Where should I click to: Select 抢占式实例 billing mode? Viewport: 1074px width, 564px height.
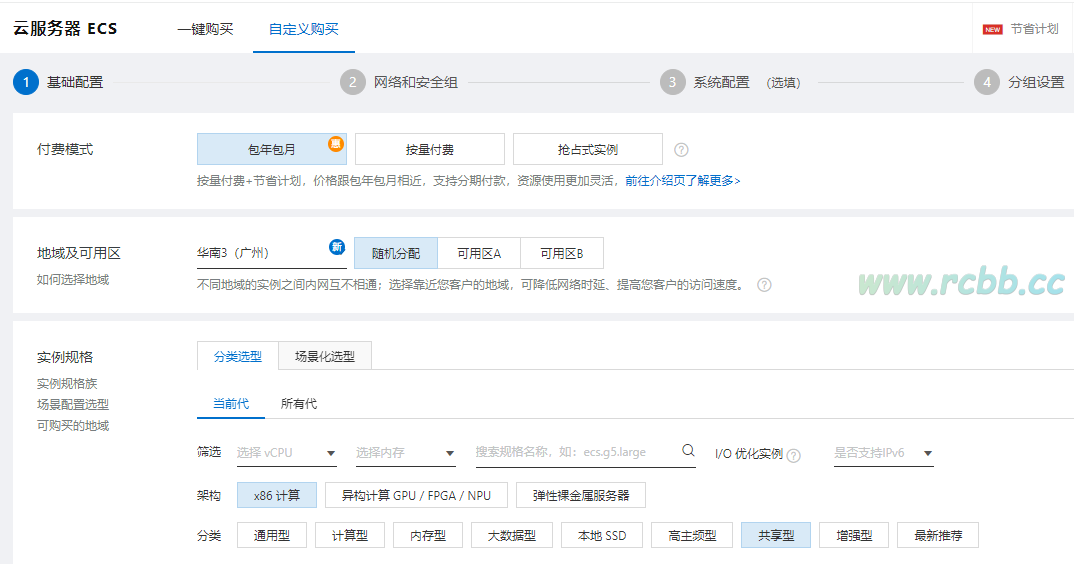tap(588, 149)
